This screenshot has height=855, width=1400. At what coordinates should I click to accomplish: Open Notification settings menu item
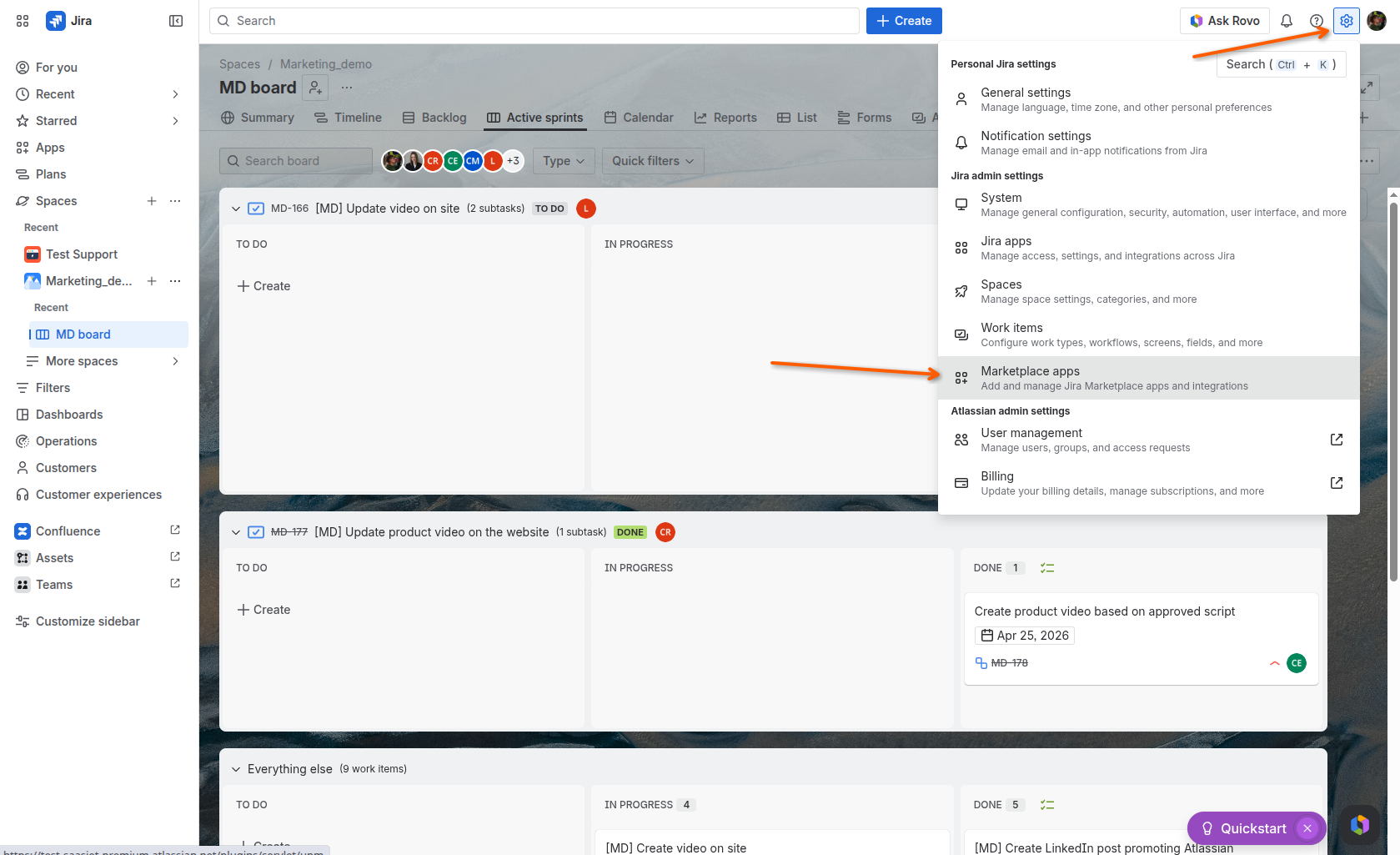1149,143
